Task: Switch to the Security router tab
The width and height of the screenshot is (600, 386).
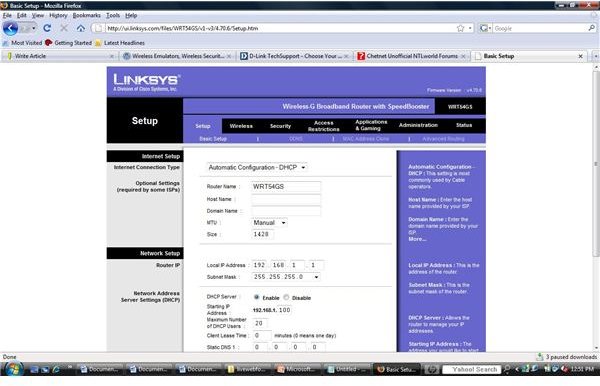Action: click(x=280, y=126)
